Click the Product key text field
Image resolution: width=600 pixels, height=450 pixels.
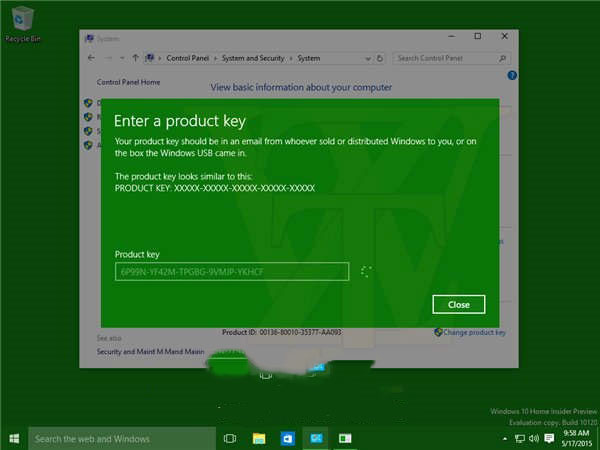[232, 271]
